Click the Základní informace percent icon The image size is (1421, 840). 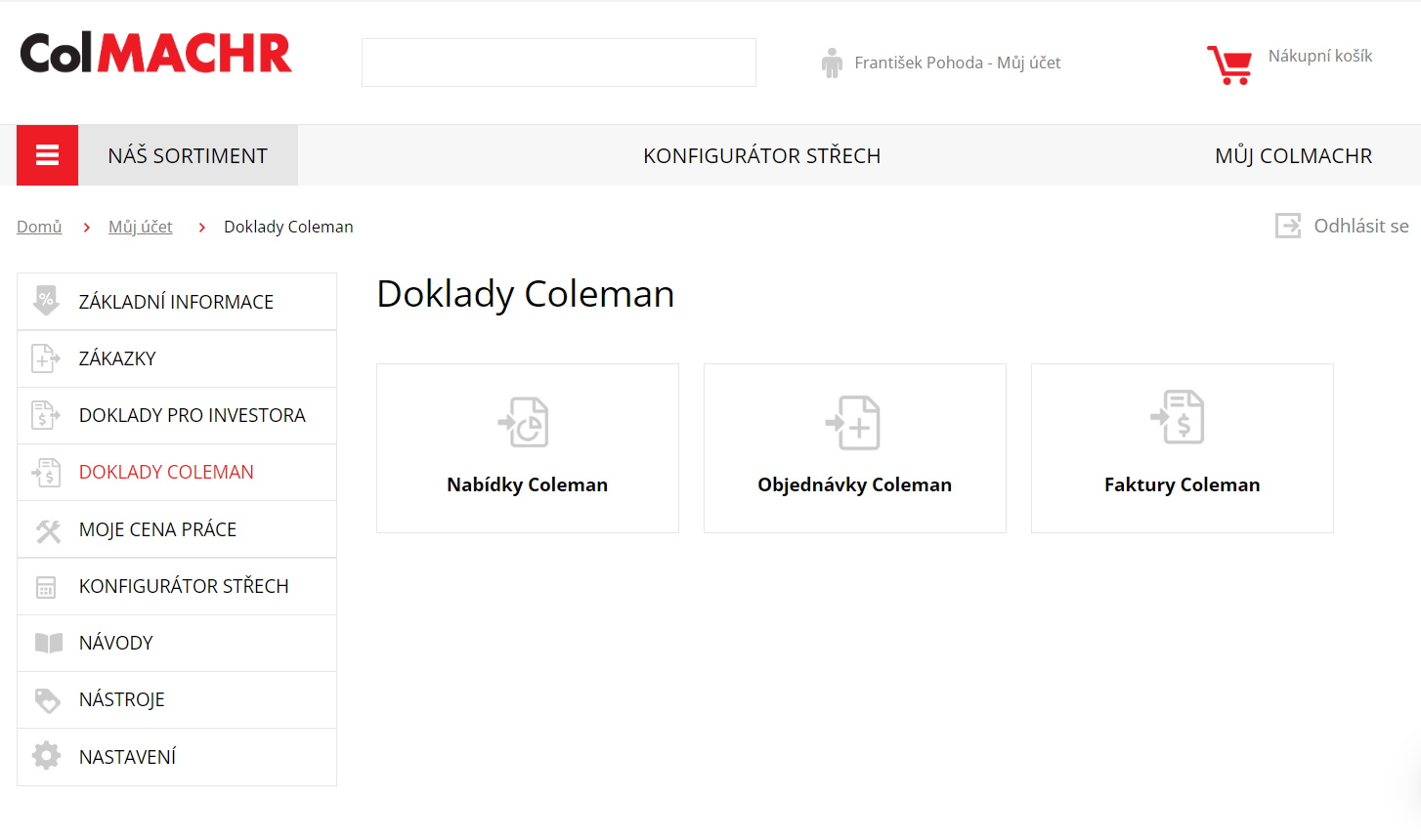pyautogui.click(x=46, y=301)
